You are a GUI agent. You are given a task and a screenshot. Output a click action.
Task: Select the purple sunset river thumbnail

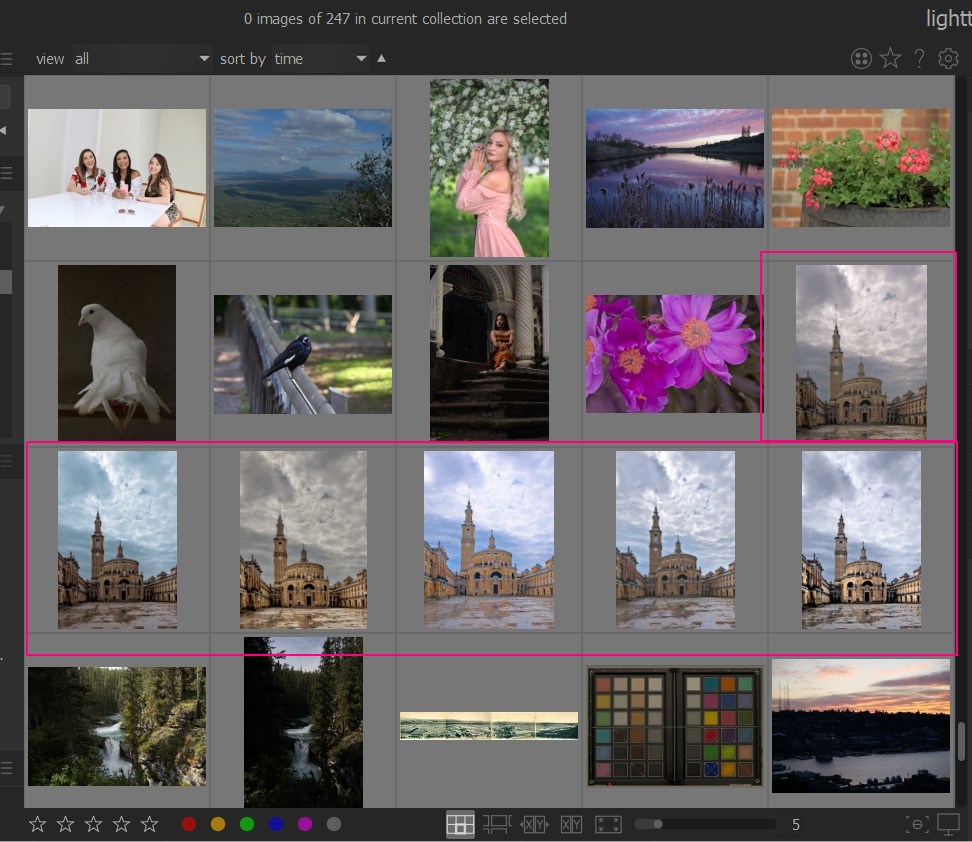(x=674, y=168)
